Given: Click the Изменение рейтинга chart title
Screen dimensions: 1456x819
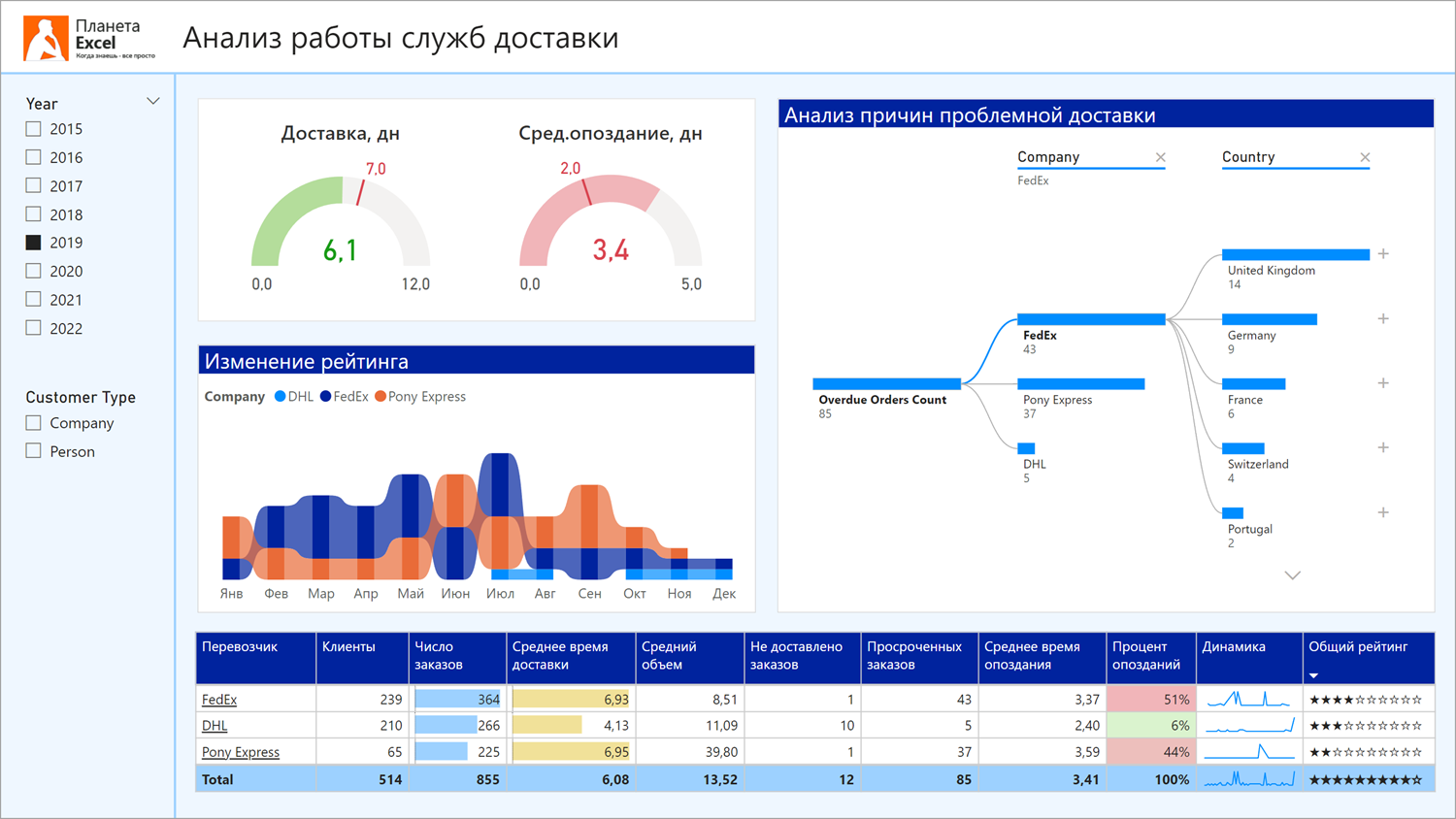Looking at the screenshot, I should point(306,361).
